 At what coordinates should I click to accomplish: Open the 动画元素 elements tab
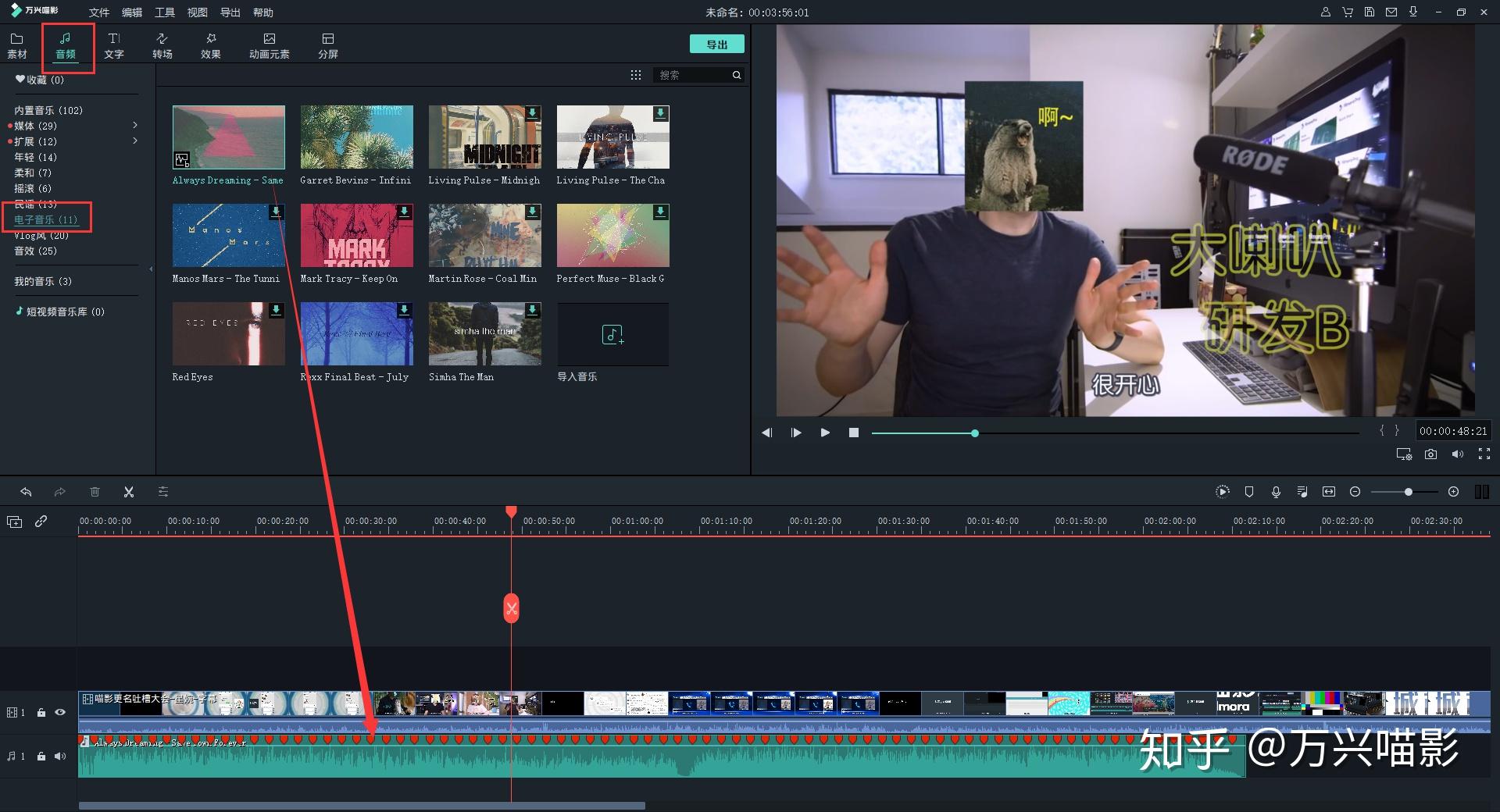point(270,46)
